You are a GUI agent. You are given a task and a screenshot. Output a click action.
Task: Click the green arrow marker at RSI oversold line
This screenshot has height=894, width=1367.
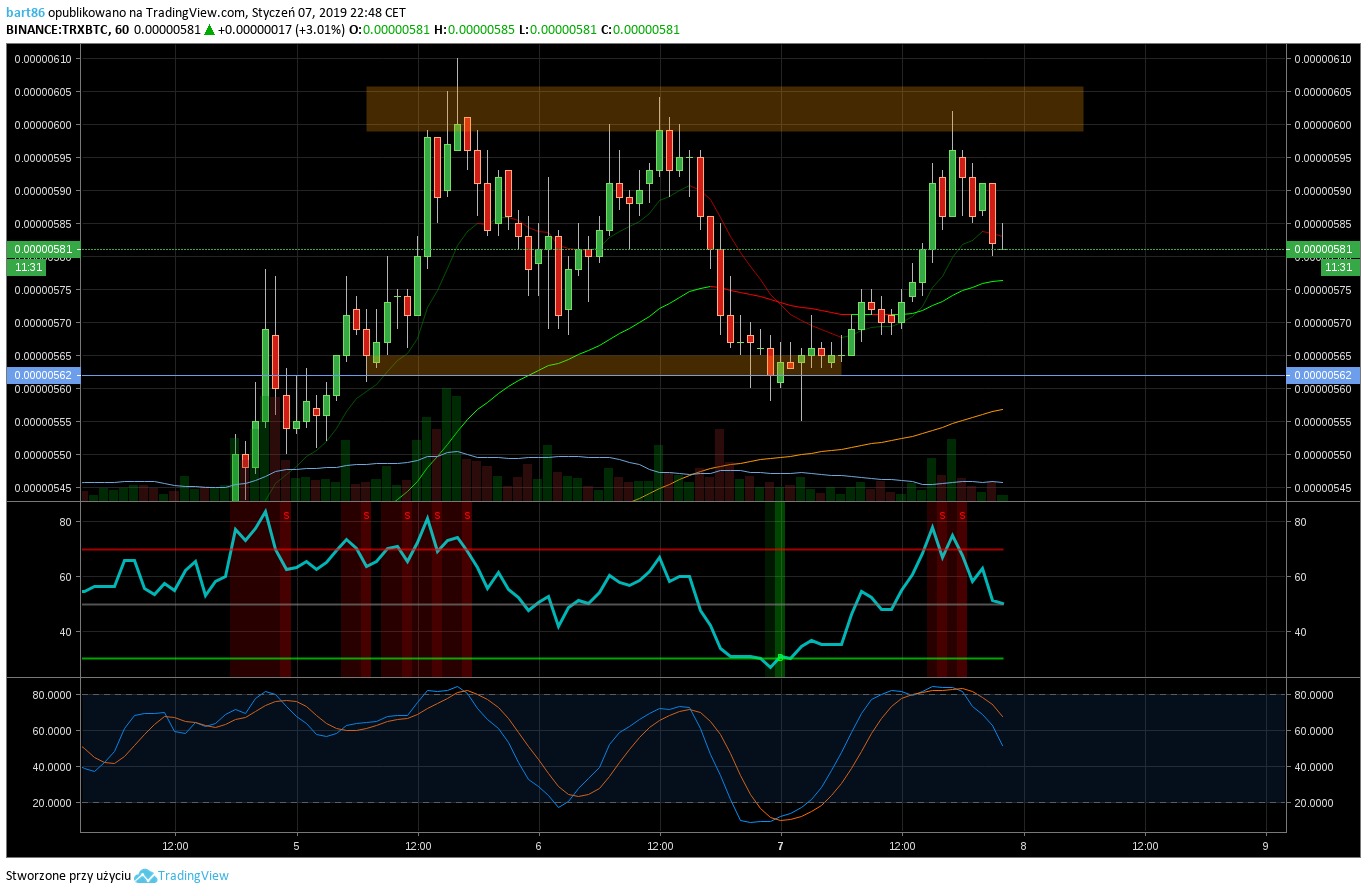[781, 657]
